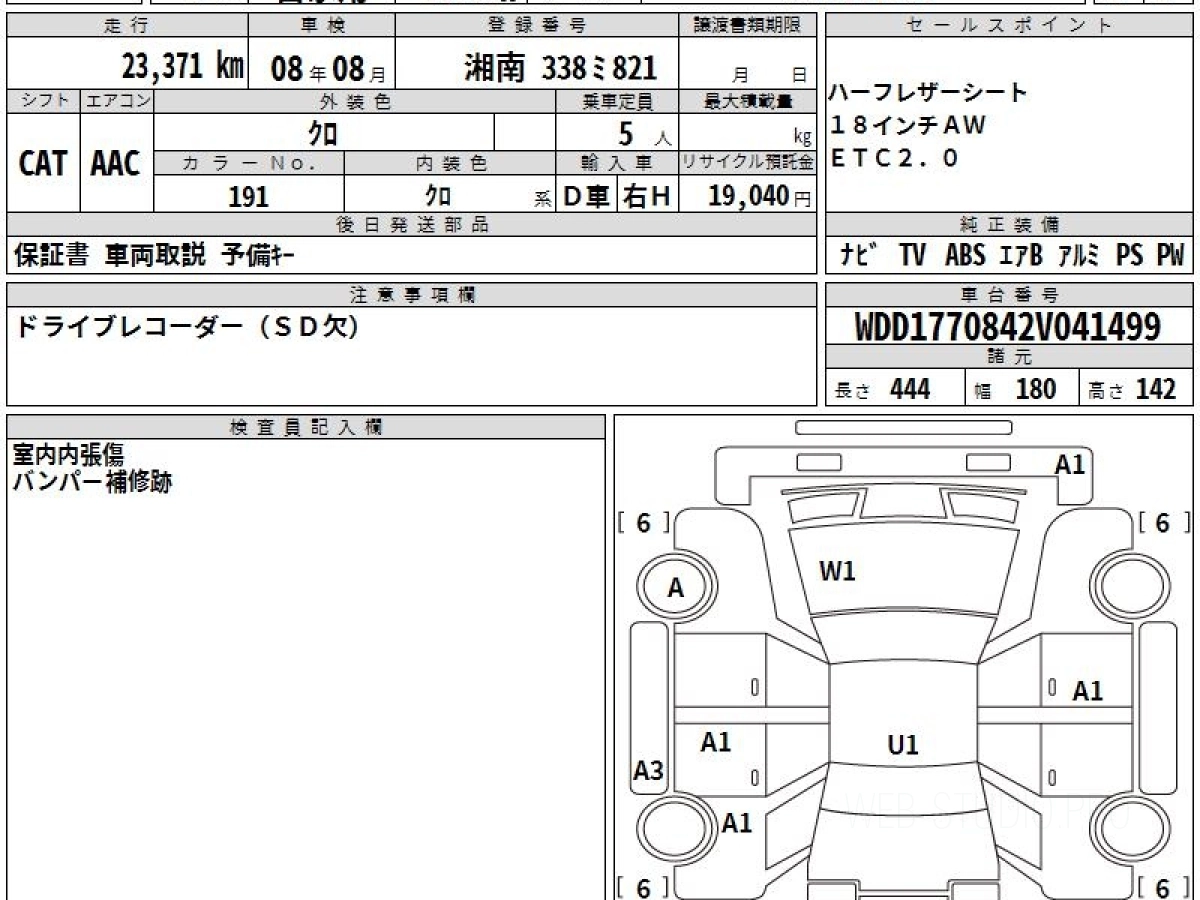Select アルミ in the equipment row

(1080, 256)
